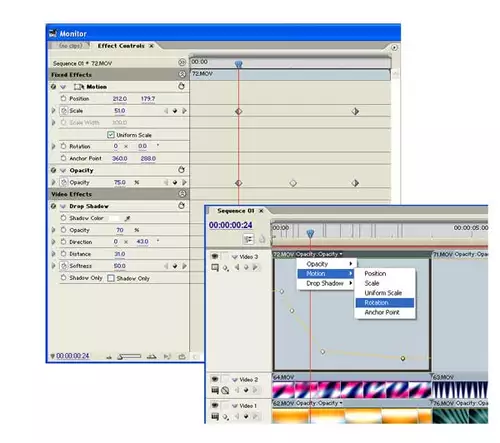Reset the Drop Shadow effect

(181, 206)
